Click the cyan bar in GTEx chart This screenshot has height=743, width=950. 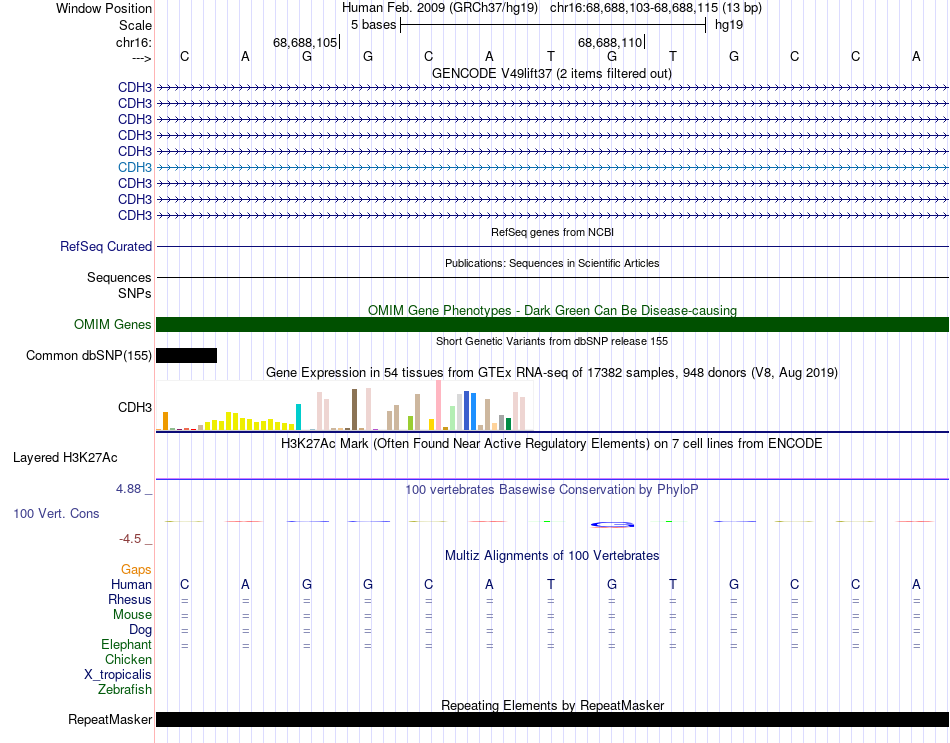point(298,417)
